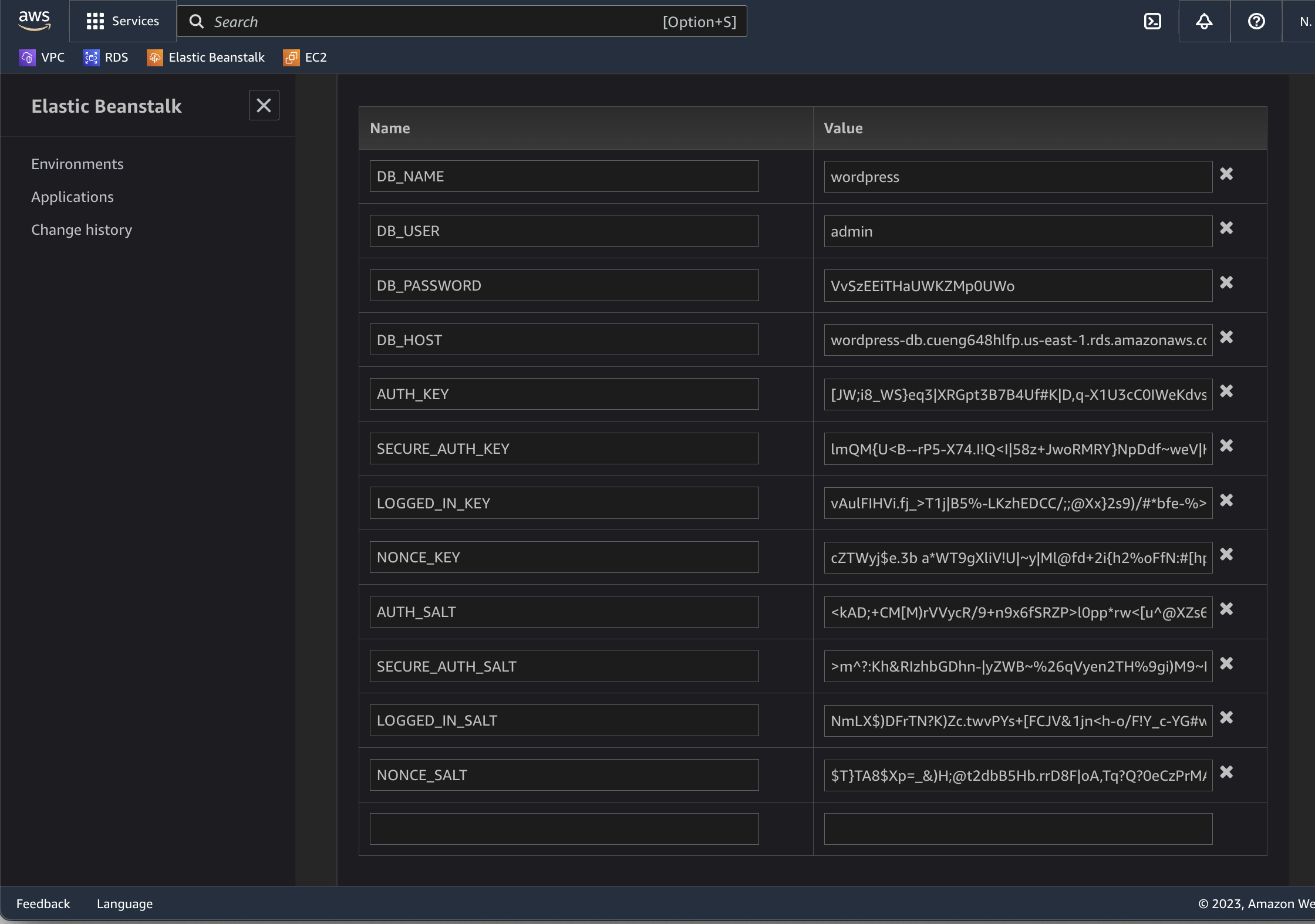The image size is (1315, 924).
Task: Remove the AUTH_KEY property row
Action: [1226, 392]
